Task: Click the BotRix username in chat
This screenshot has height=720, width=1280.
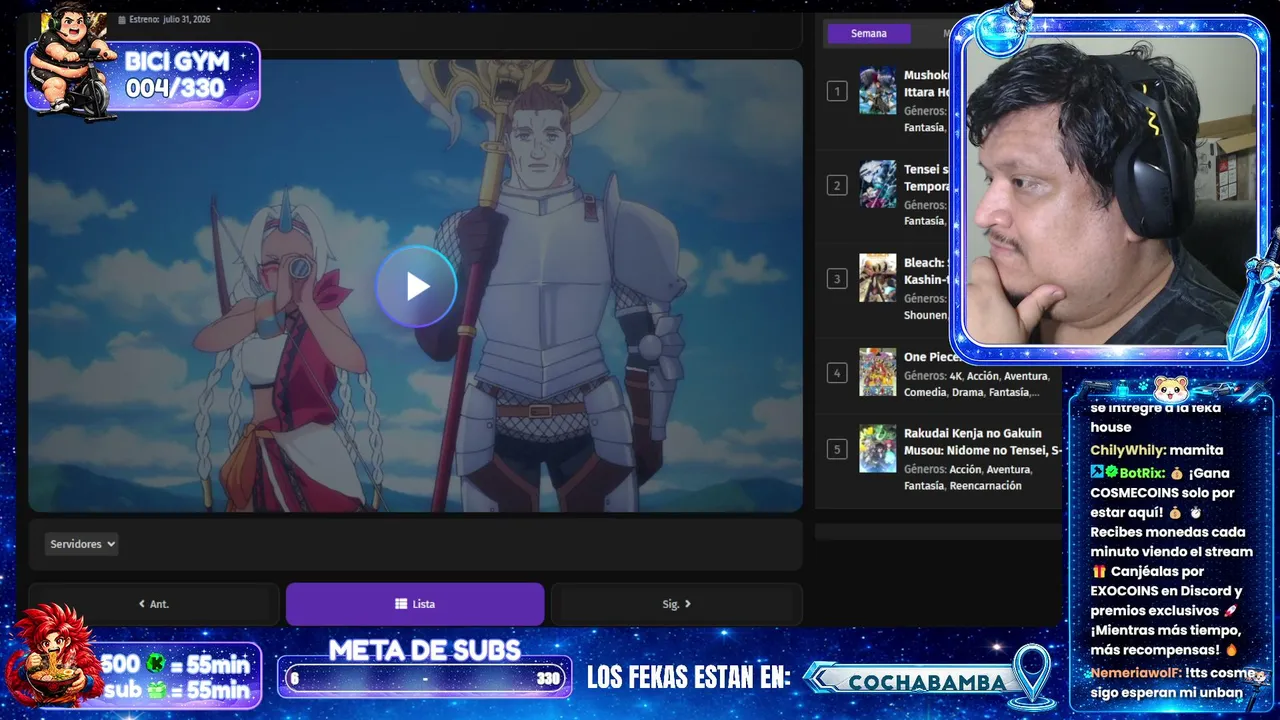Action: 1141,473
